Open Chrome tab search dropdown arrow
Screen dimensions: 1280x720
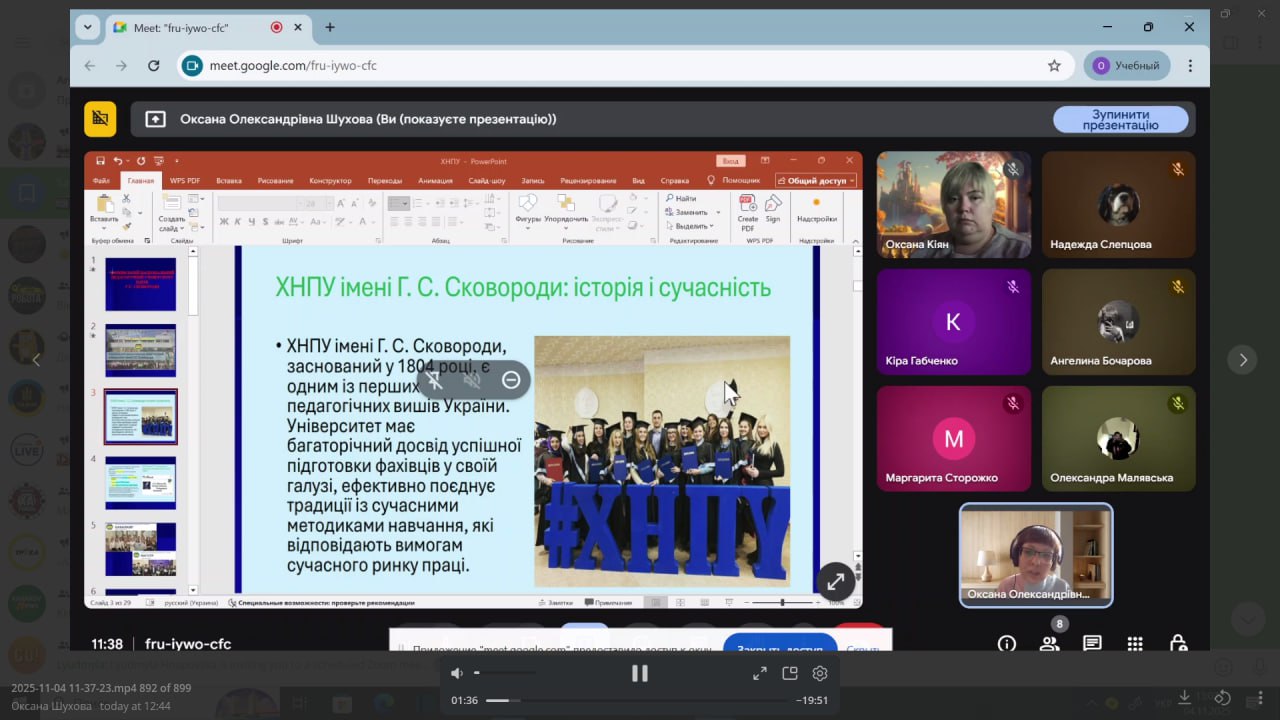point(88,27)
